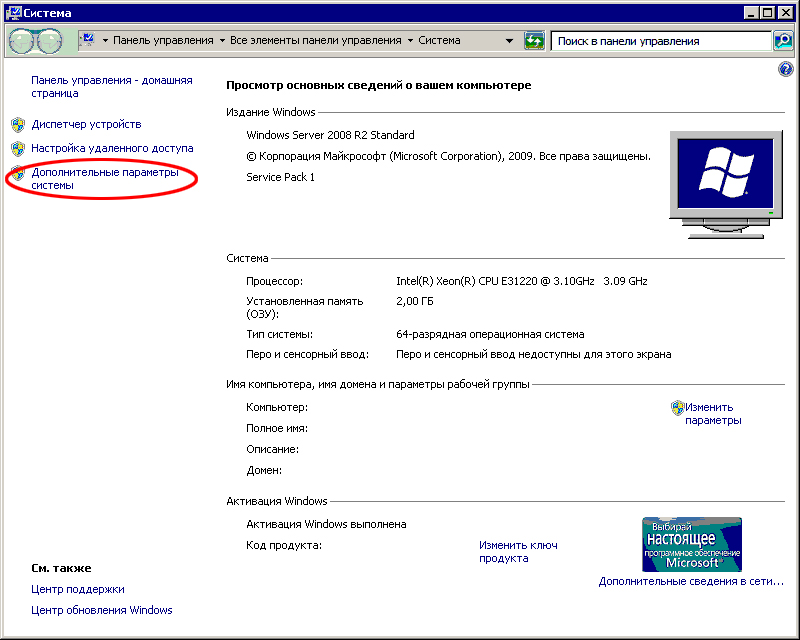800x640 pixels.
Task: Click the Код продукта label
Action: [x=284, y=546]
